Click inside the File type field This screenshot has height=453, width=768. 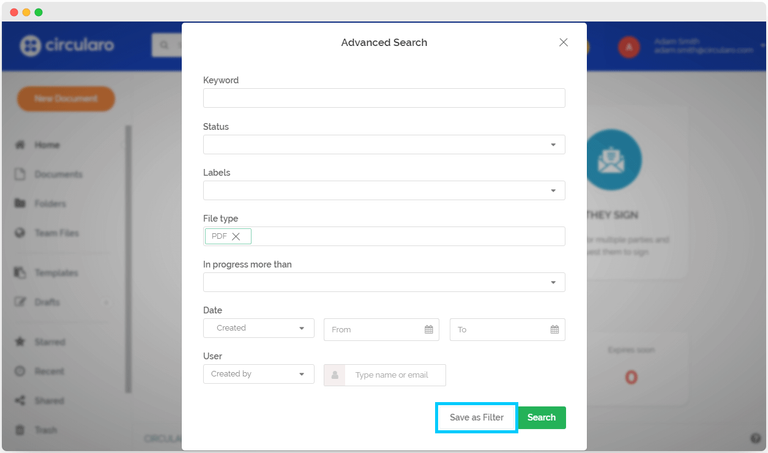click(405, 237)
